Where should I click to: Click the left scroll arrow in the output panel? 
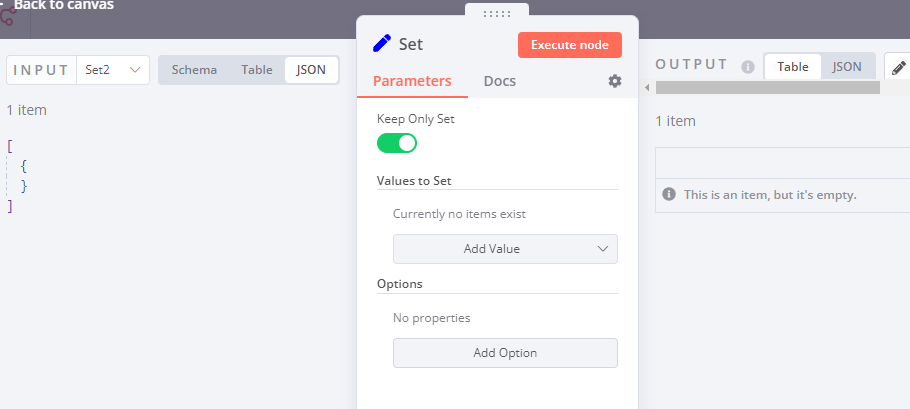click(x=646, y=88)
